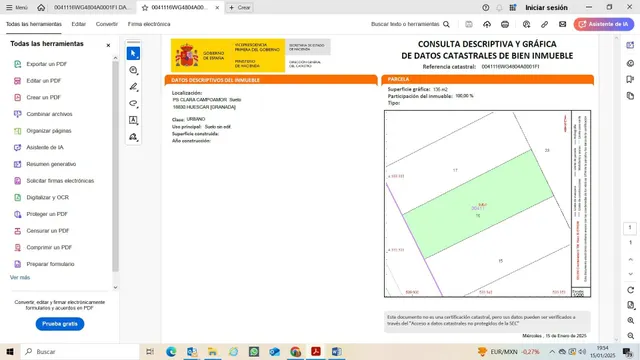The height and width of the screenshot is (360, 640).
Task: Click Iniciar sesión
Action: tap(546, 7)
